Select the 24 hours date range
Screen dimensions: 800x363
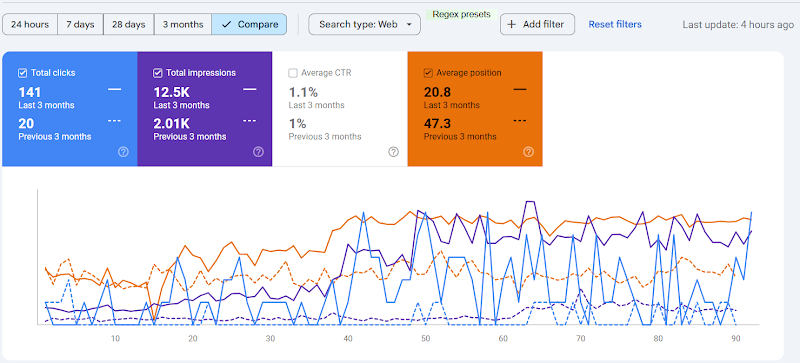coord(30,25)
